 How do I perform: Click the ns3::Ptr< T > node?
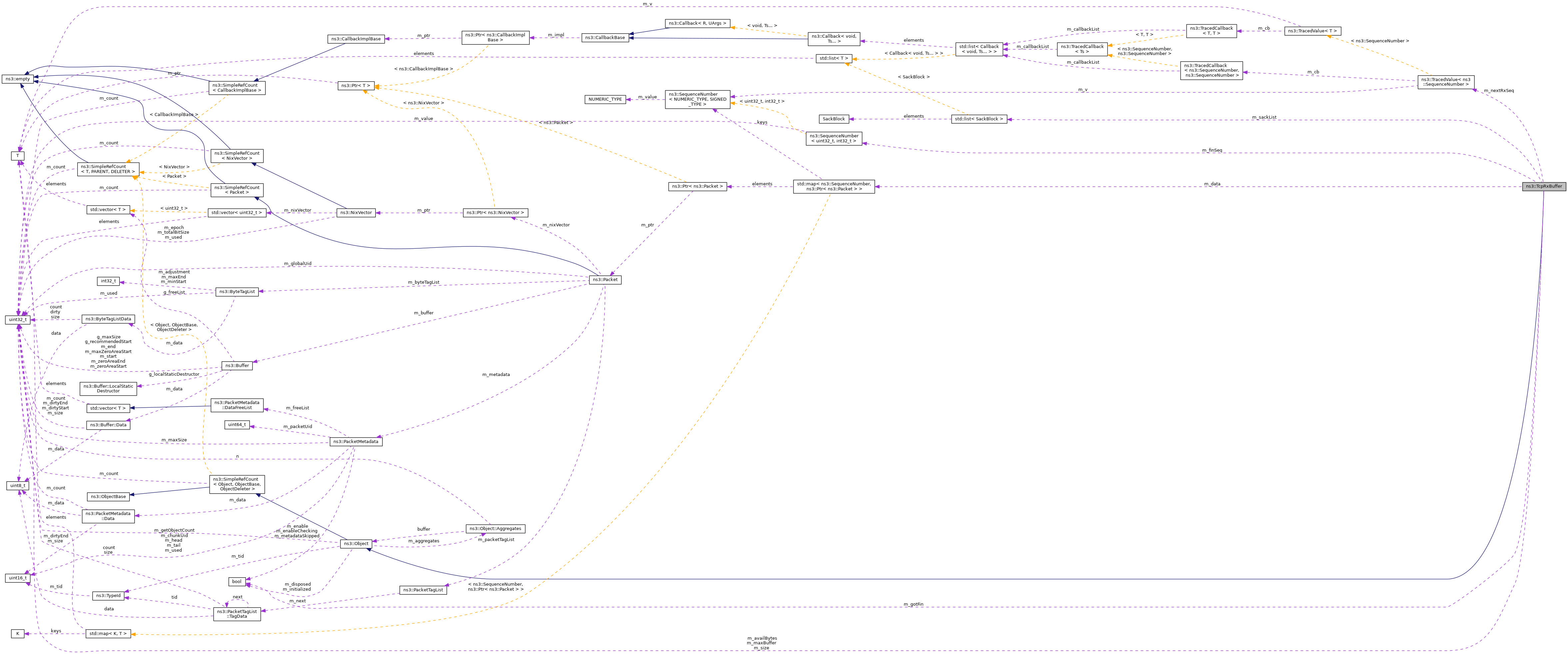(356, 86)
